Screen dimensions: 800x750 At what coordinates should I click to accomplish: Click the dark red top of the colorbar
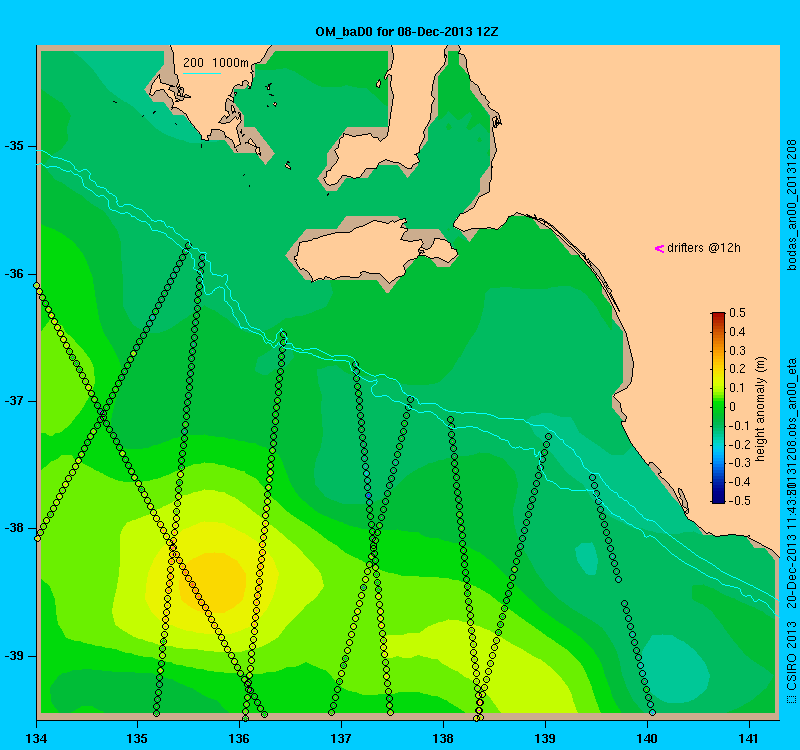(718, 316)
